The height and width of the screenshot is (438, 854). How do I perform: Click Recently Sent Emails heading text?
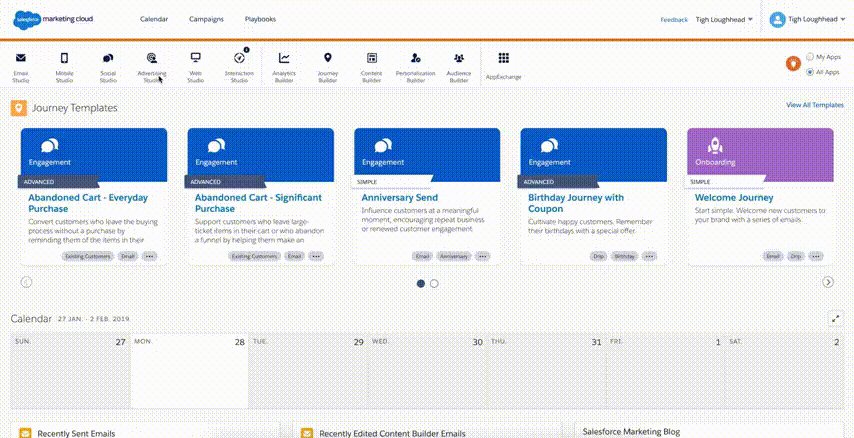coord(76,434)
